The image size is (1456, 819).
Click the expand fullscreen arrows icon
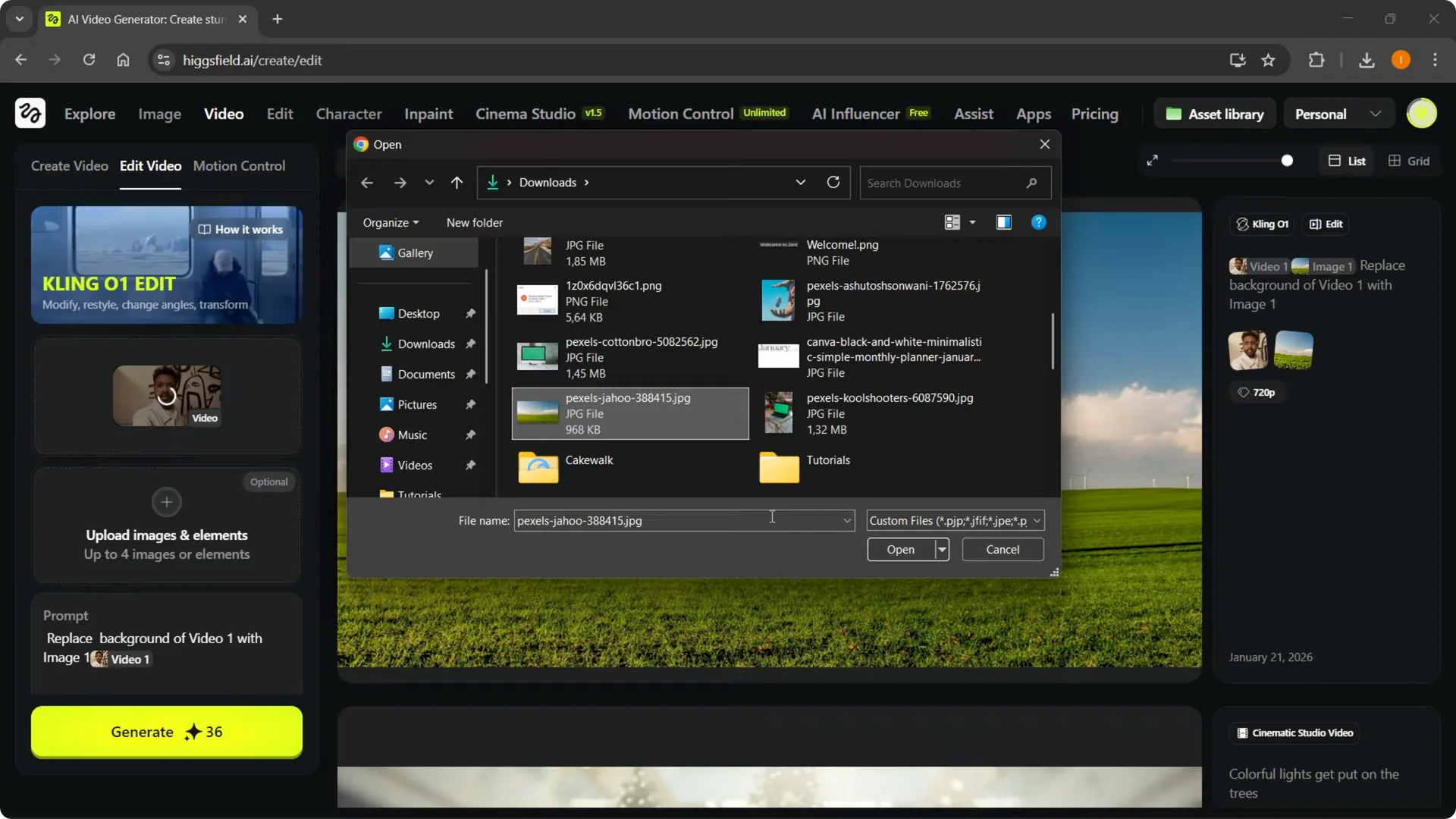coord(1153,160)
